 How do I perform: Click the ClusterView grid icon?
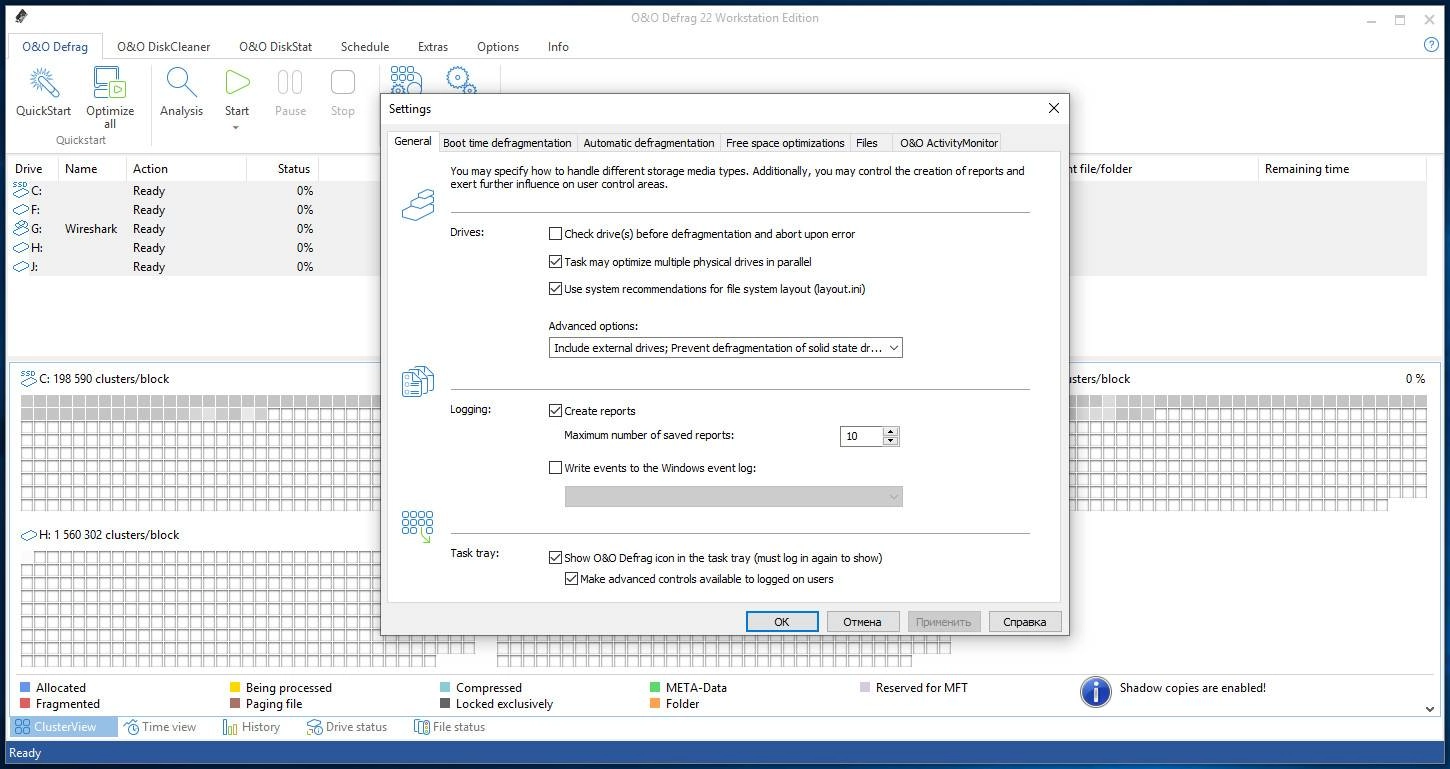pos(22,727)
